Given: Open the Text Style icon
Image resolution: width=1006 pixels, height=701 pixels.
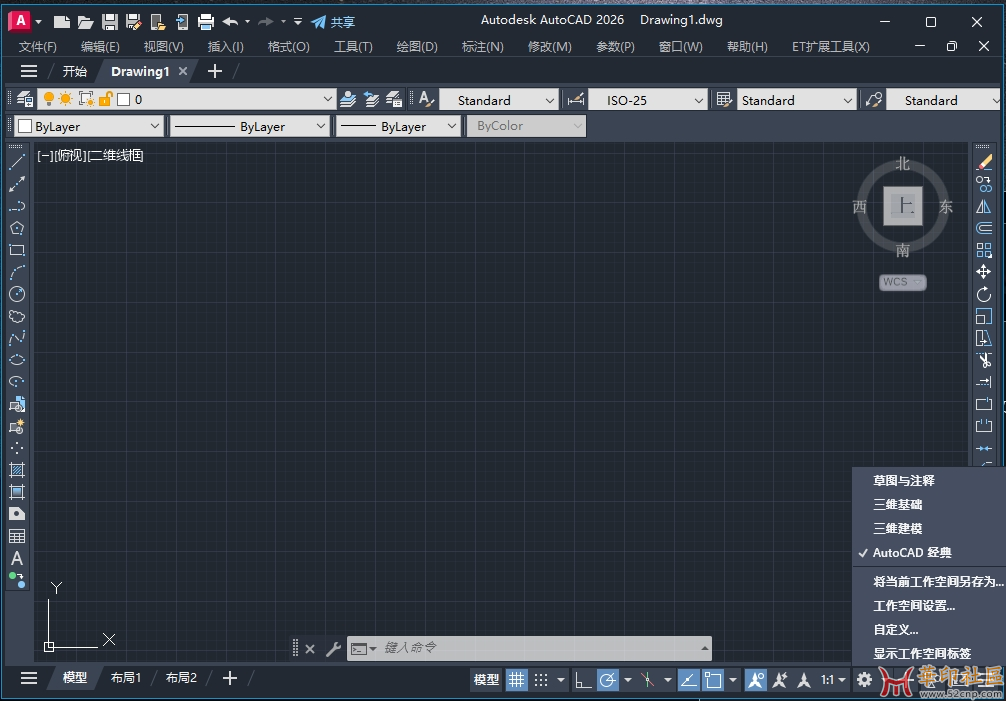Looking at the screenshot, I should [x=426, y=99].
